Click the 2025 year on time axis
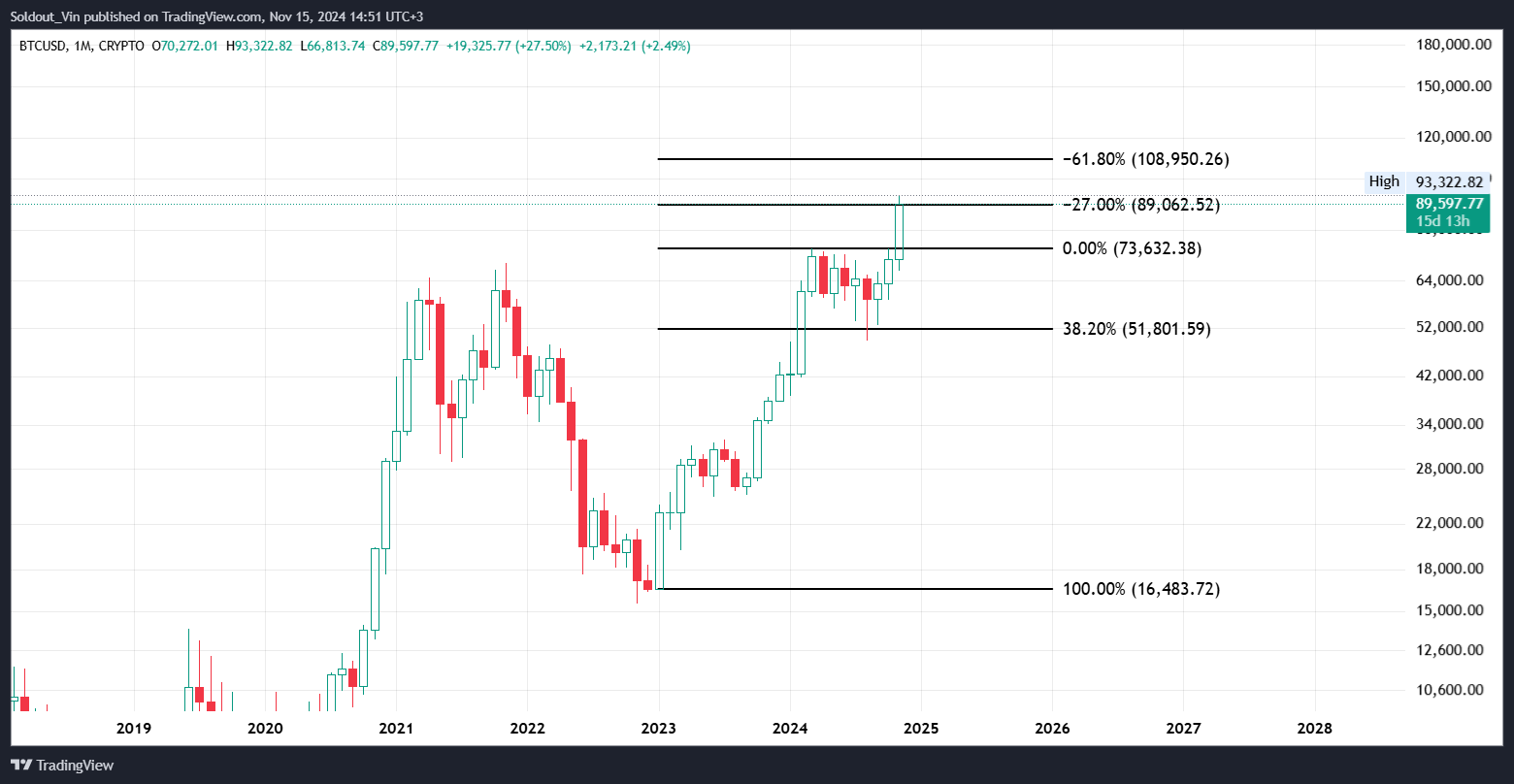Image resolution: width=1514 pixels, height=784 pixels. [921, 728]
